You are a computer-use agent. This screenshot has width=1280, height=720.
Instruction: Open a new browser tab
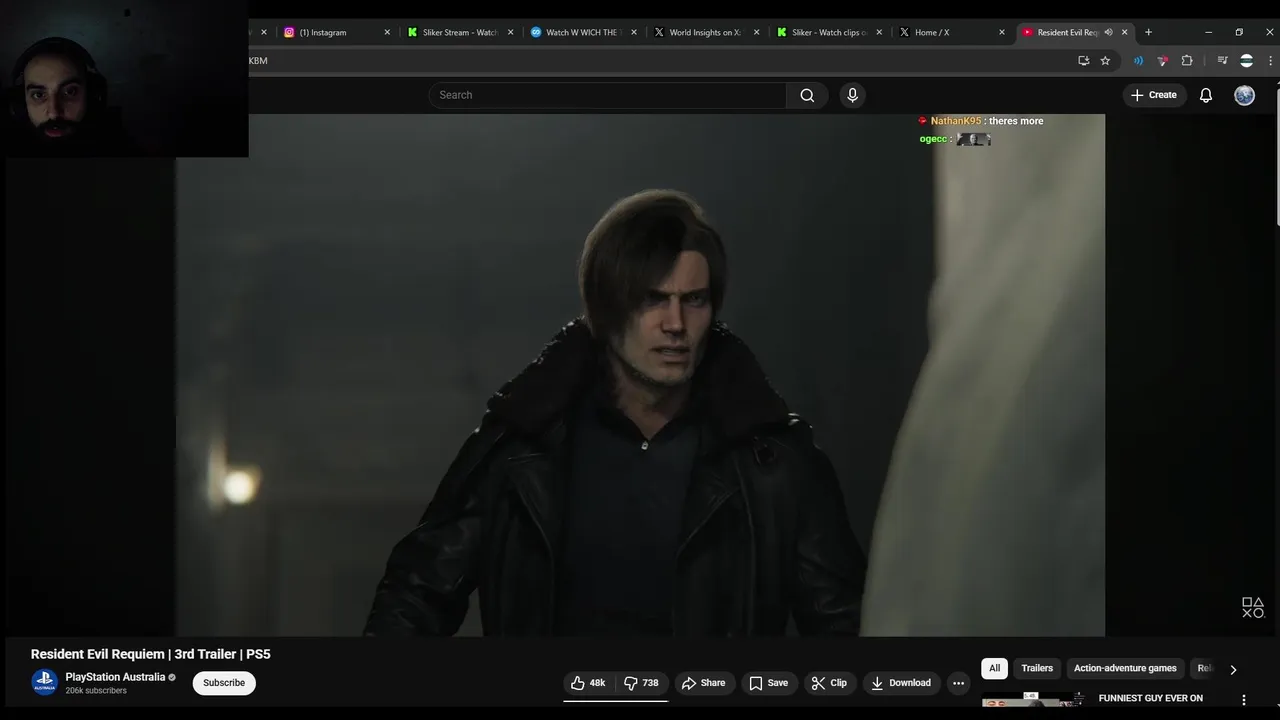point(1148,32)
